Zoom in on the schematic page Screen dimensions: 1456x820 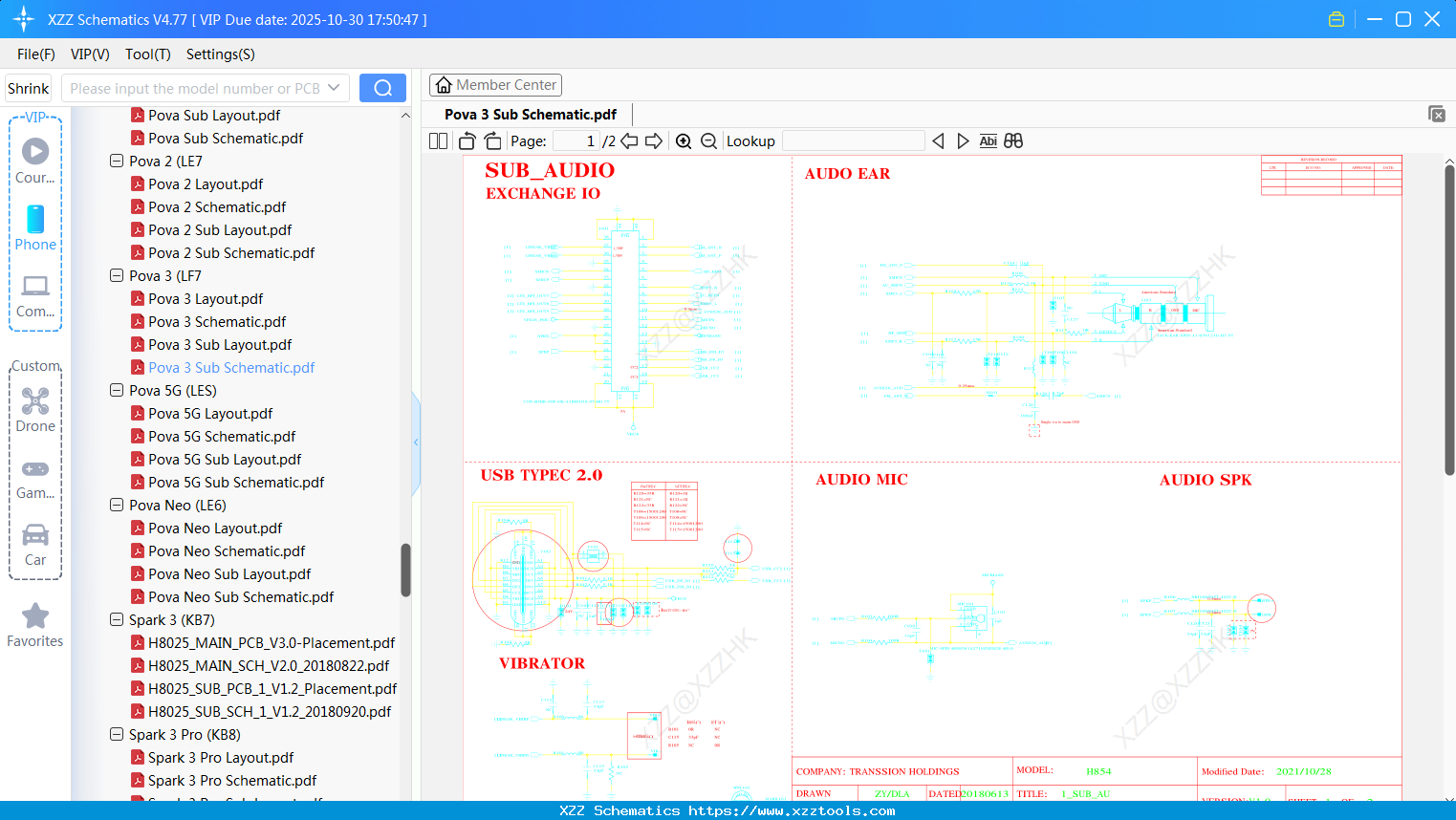[684, 140]
